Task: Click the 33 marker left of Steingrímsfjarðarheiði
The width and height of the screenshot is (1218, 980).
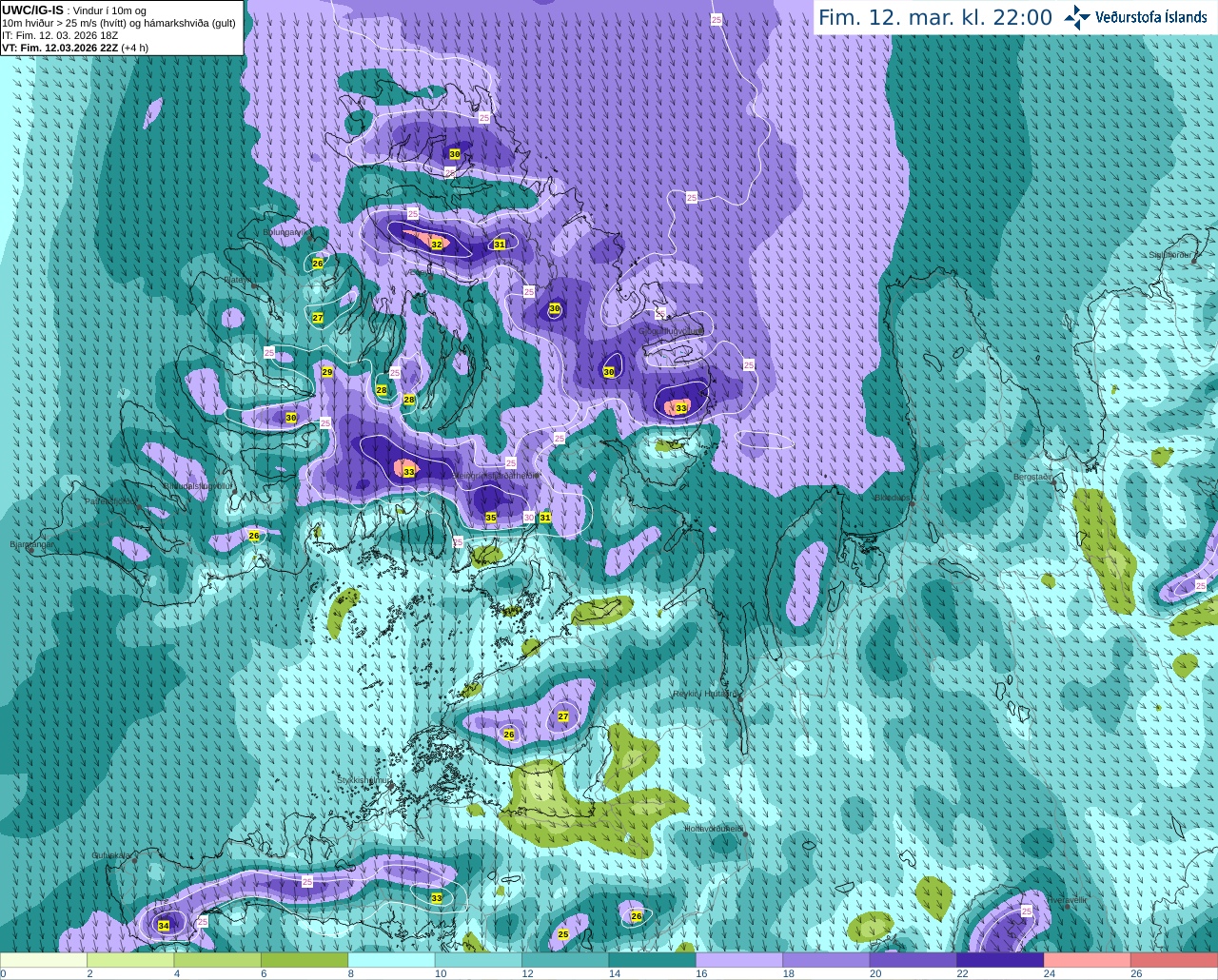Action: tap(409, 472)
